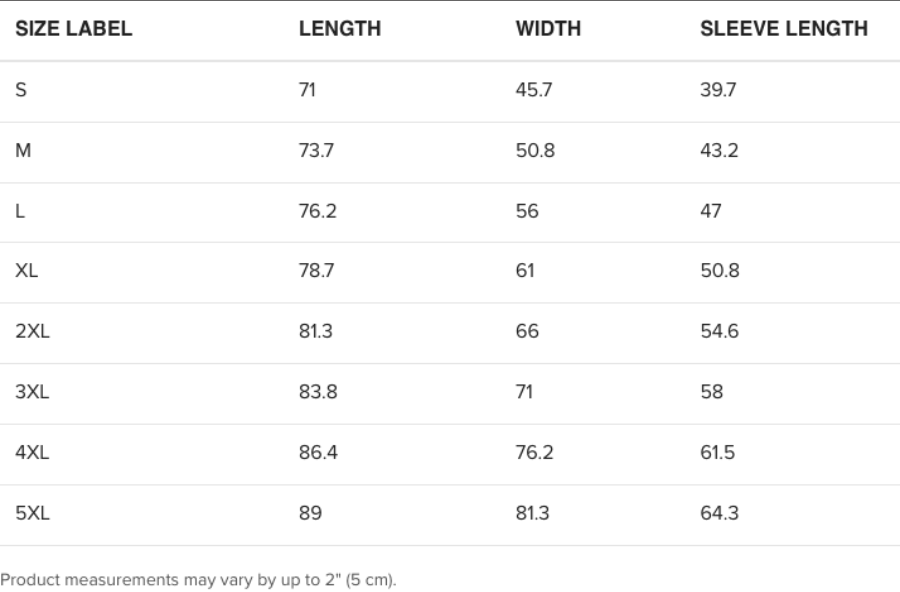Click the 73.7 length value for M
This screenshot has height=592, width=900.
316,150
